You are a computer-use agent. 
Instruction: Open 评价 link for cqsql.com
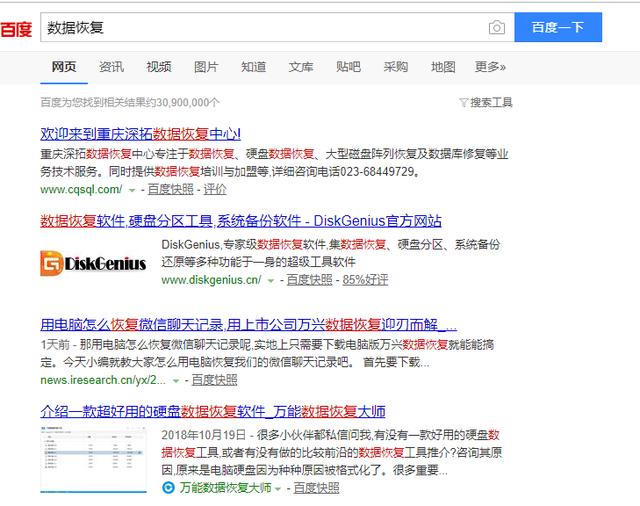coord(215,189)
